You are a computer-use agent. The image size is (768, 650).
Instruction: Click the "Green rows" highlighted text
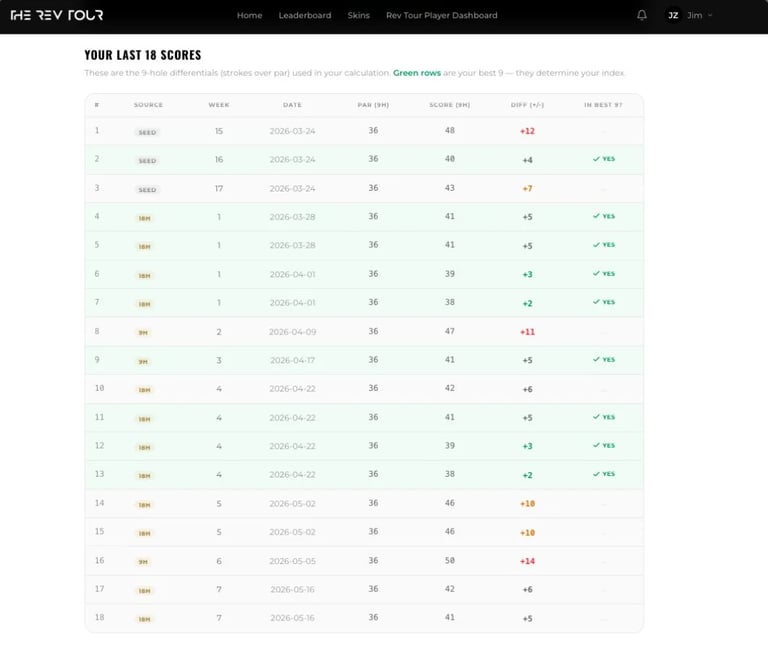coord(417,73)
